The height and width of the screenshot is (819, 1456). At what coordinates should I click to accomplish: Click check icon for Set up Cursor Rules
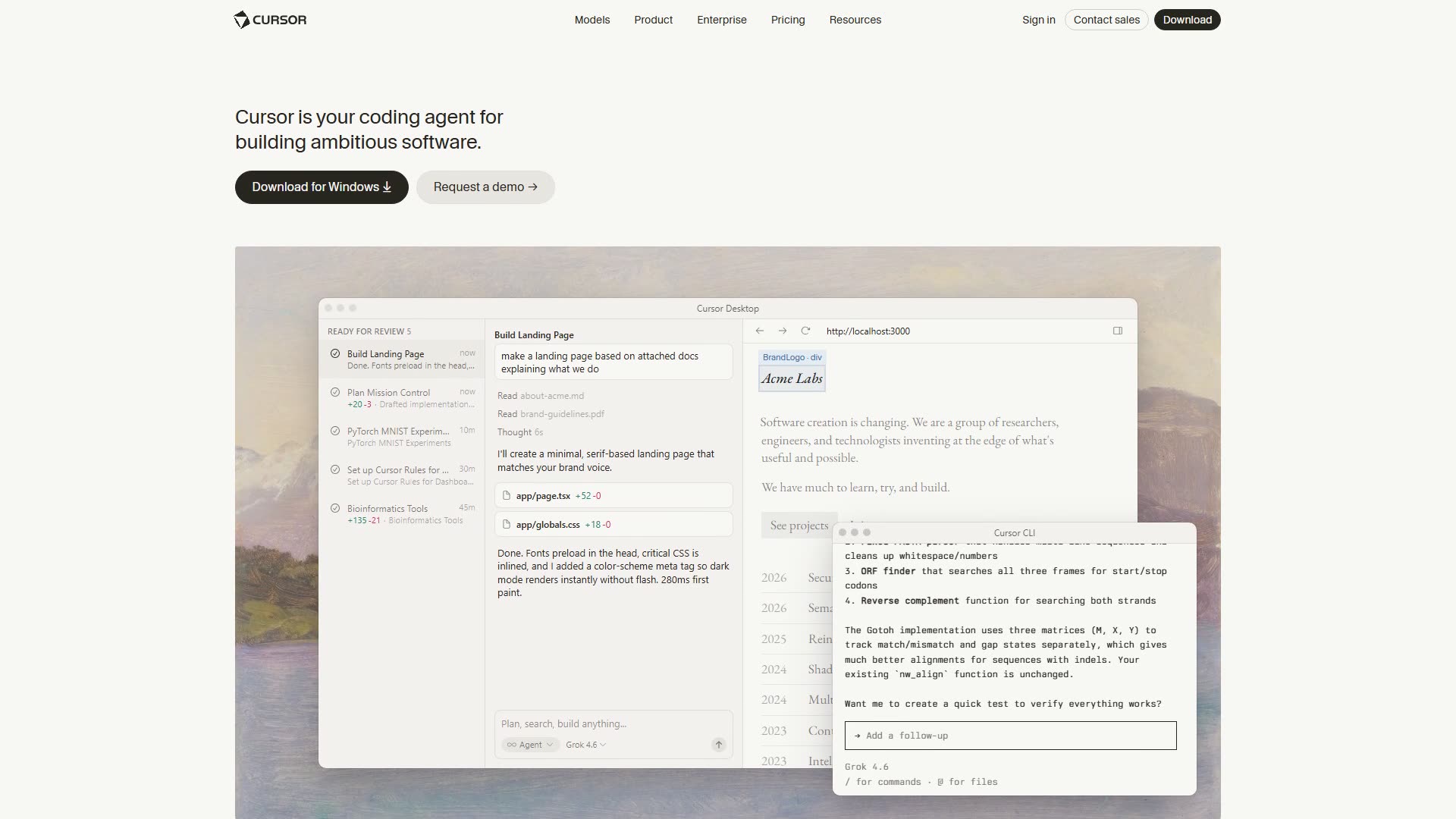tap(335, 469)
